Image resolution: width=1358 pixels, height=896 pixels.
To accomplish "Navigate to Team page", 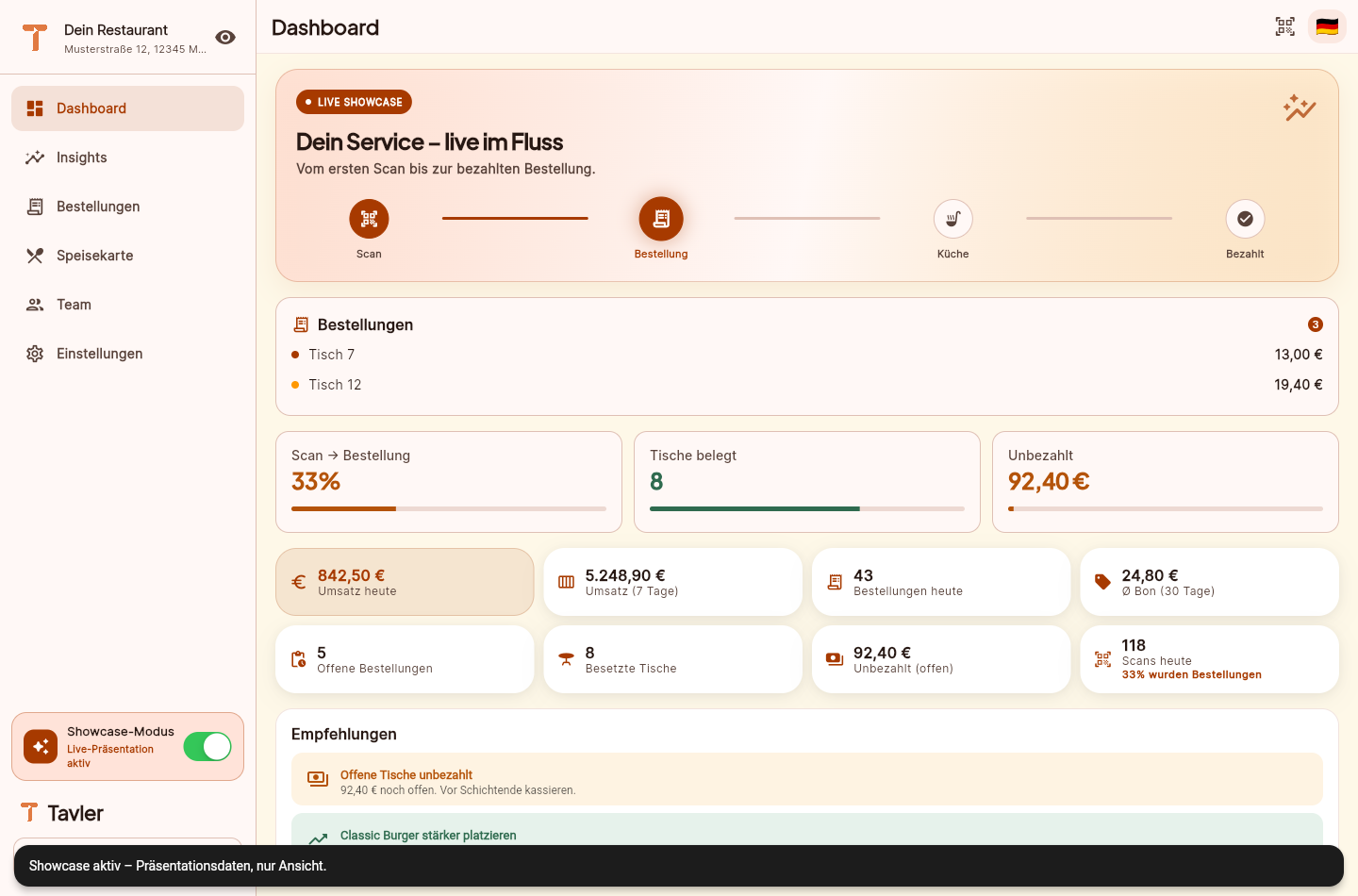I will [x=127, y=305].
